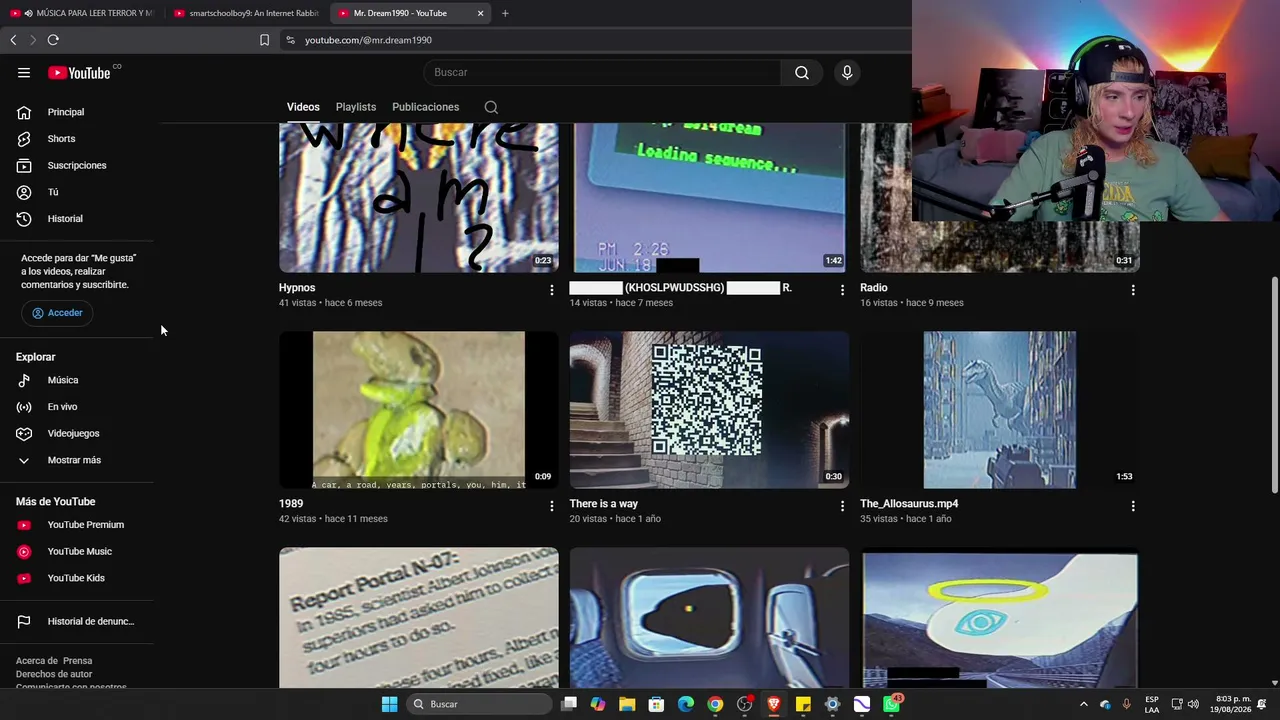Viewport: 1280px width, 720px height.
Task: Focus the YouTube Buscar search field
Action: pyautogui.click(x=602, y=72)
